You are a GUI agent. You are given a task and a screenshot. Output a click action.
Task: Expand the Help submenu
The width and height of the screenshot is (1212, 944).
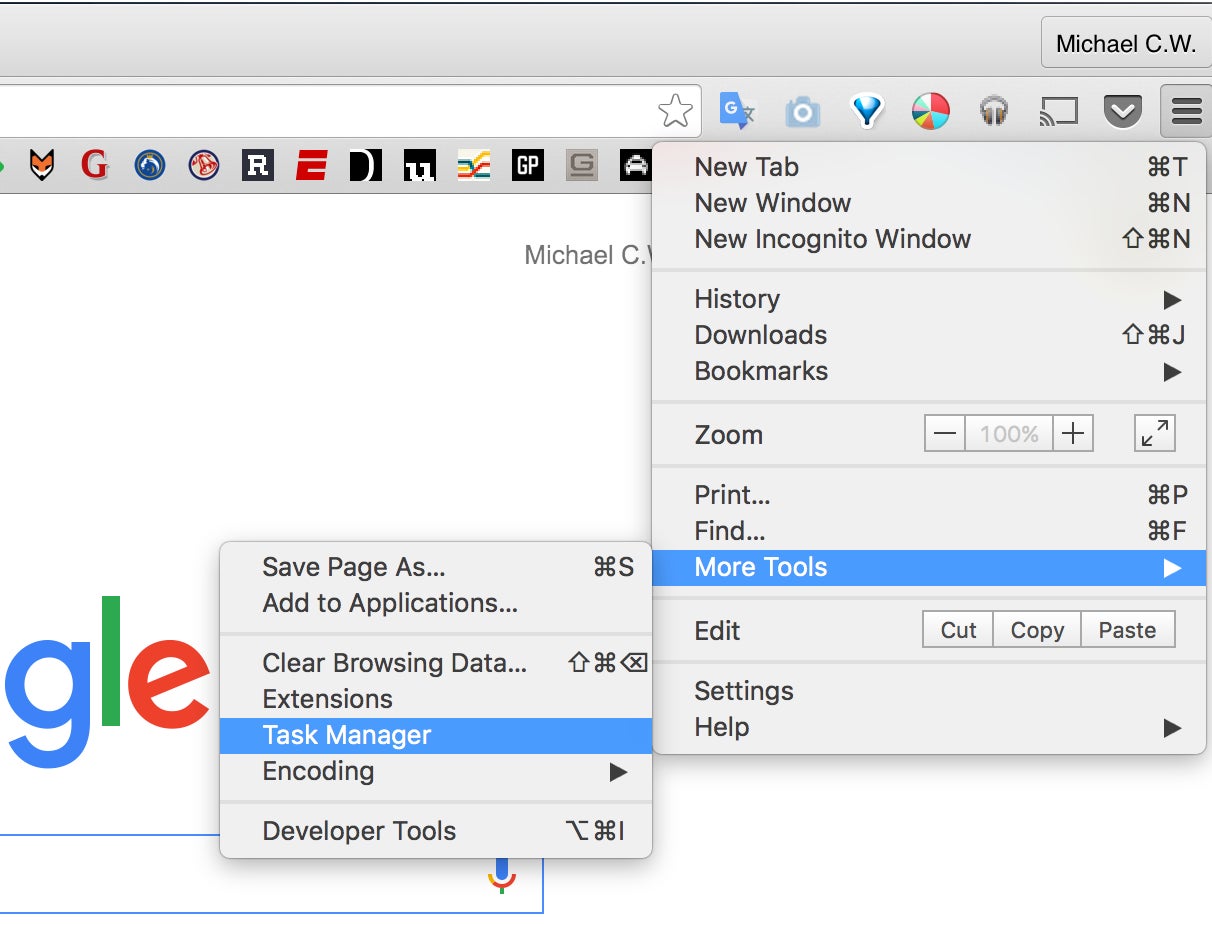click(x=929, y=727)
